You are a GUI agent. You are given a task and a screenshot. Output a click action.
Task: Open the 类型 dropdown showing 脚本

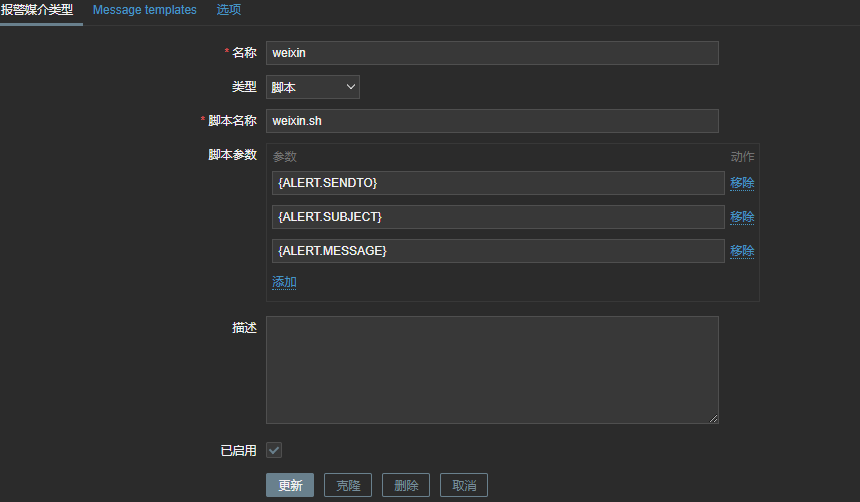point(312,87)
